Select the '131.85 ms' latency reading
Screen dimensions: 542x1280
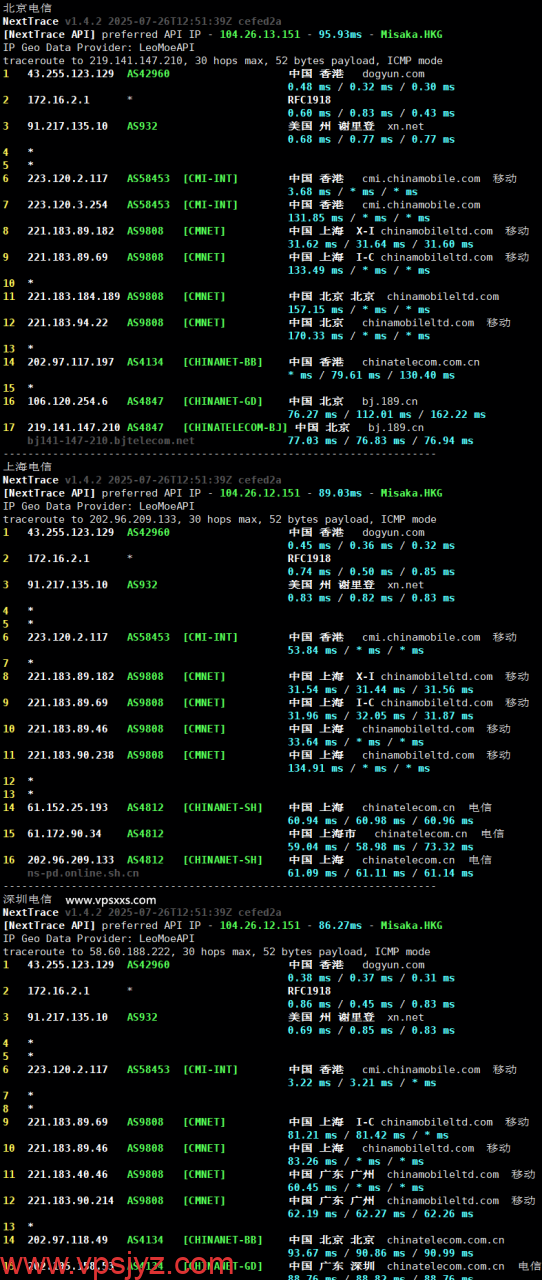pos(313,218)
